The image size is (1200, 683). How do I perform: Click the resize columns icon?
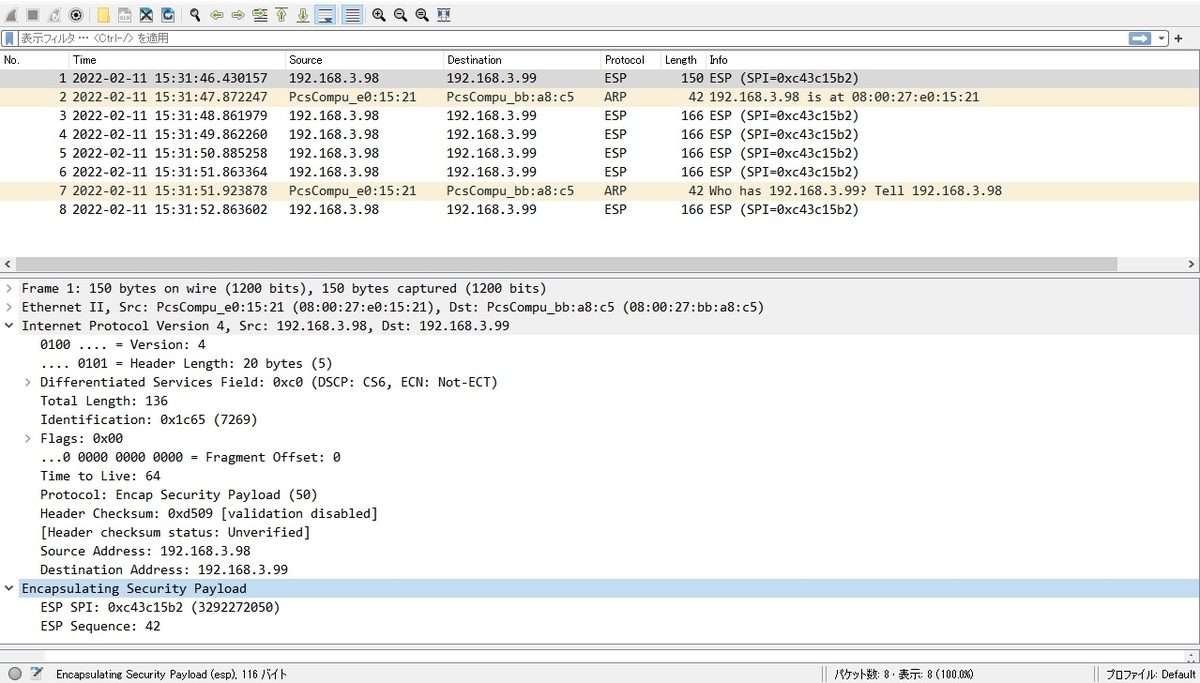pos(444,14)
